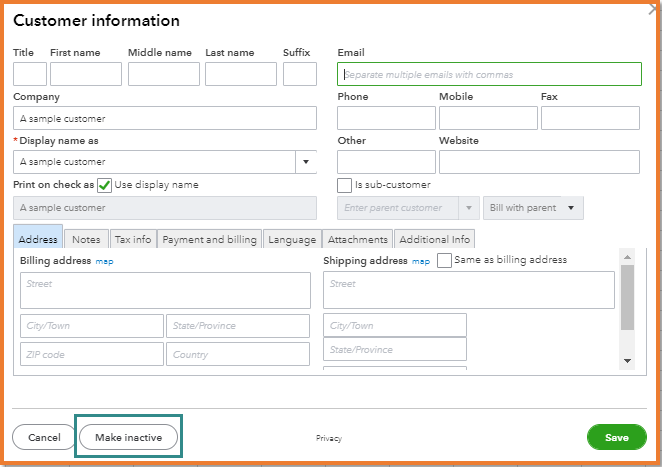
Task: Enable Same as billing address checkbox
Action: click(445, 260)
